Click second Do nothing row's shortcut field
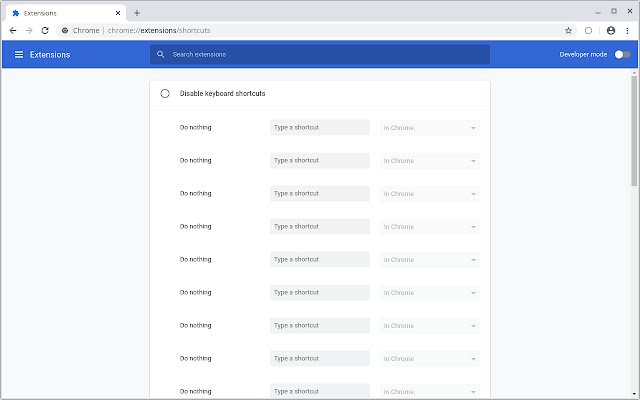The width and height of the screenshot is (640, 400). [x=320, y=160]
